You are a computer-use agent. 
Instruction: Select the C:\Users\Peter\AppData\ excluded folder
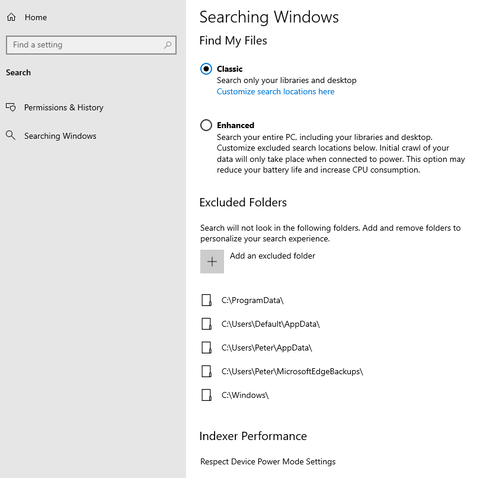[x=267, y=348]
